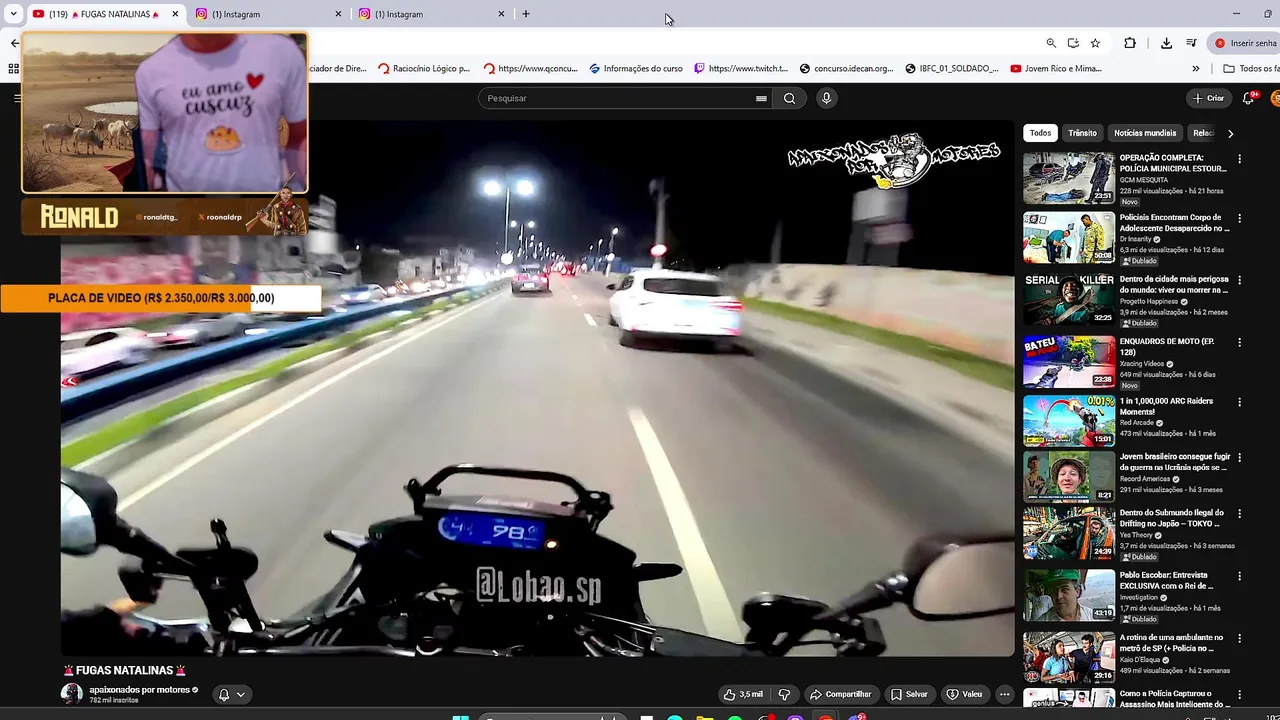1280x720 pixels.
Task: Open the YouTube hamburger guide menu
Action: [x=16, y=98]
